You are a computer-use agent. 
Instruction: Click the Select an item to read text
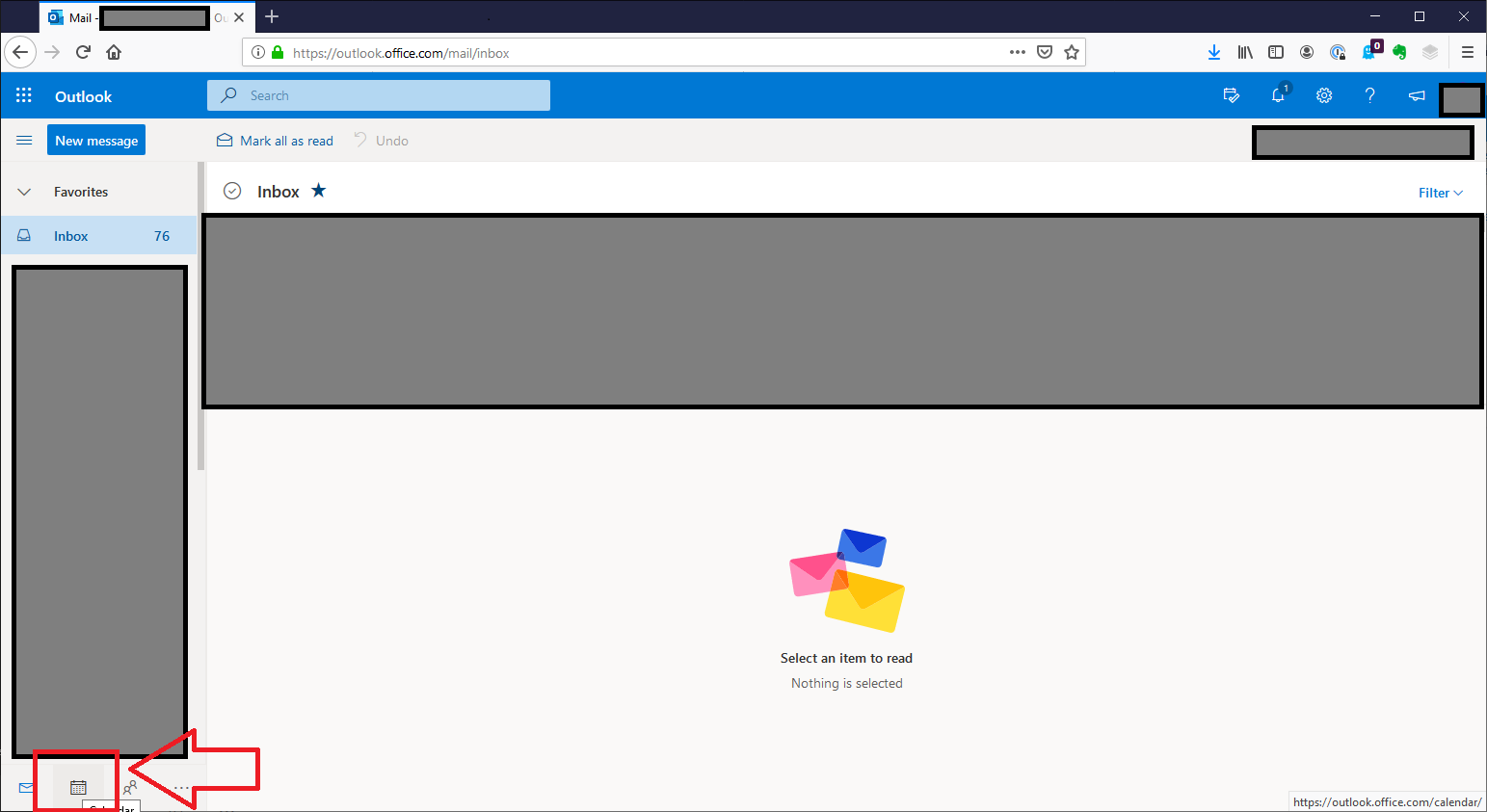(x=846, y=658)
